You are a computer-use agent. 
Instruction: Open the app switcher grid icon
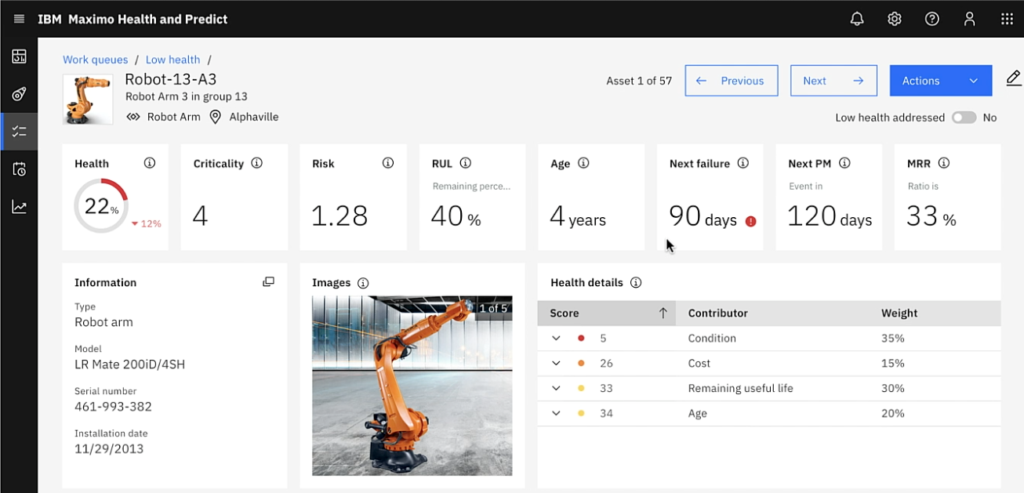point(1006,19)
